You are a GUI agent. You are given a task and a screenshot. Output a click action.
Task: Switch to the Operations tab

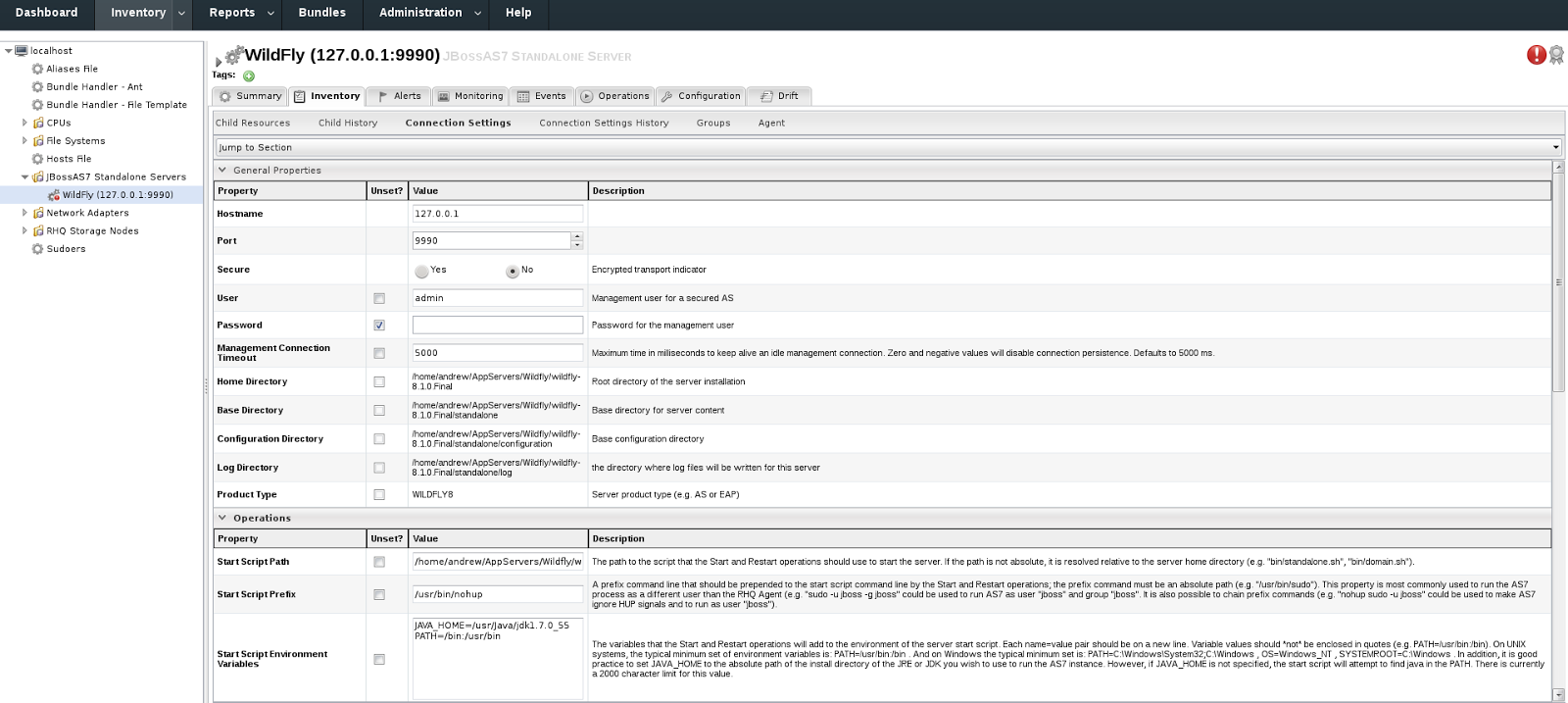click(x=614, y=96)
